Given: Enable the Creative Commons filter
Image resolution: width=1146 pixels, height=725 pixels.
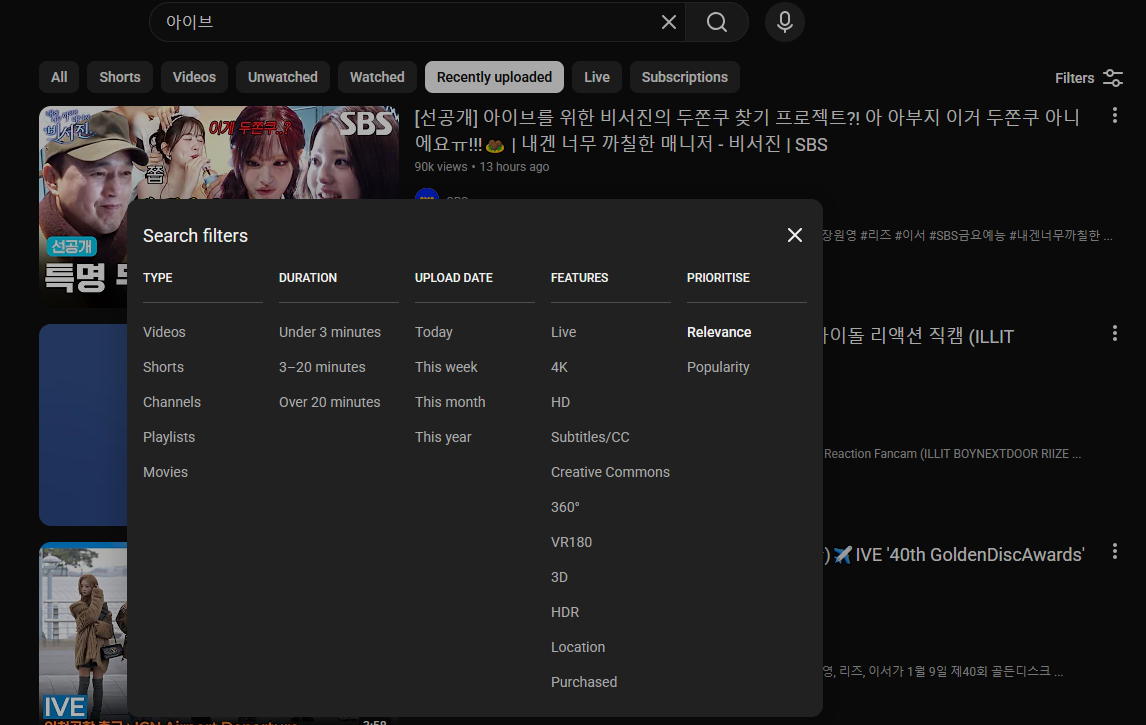Looking at the screenshot, I should pyautogui.click(x=610, y=472).
